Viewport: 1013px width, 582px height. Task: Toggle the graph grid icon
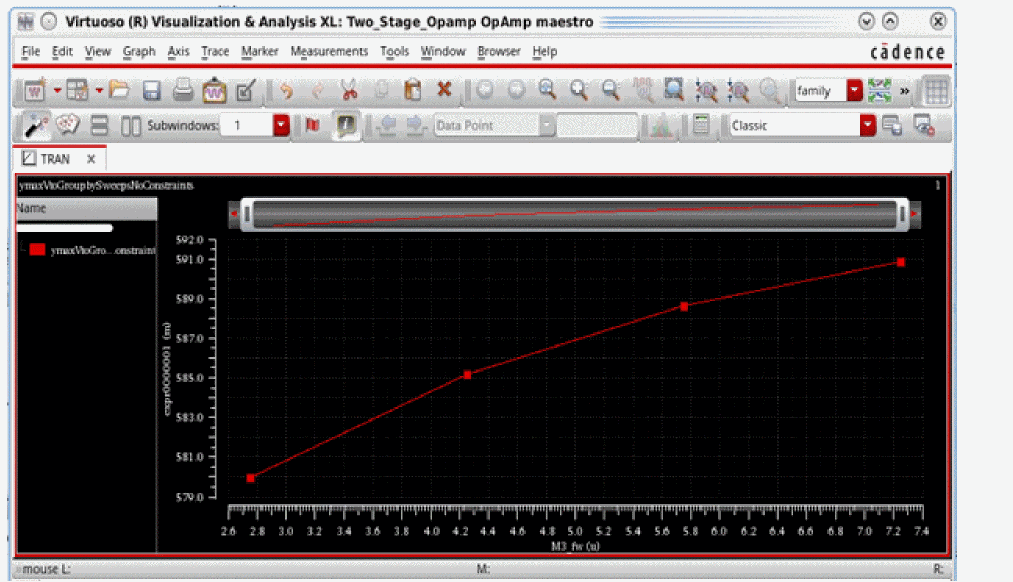click(936, 91)
